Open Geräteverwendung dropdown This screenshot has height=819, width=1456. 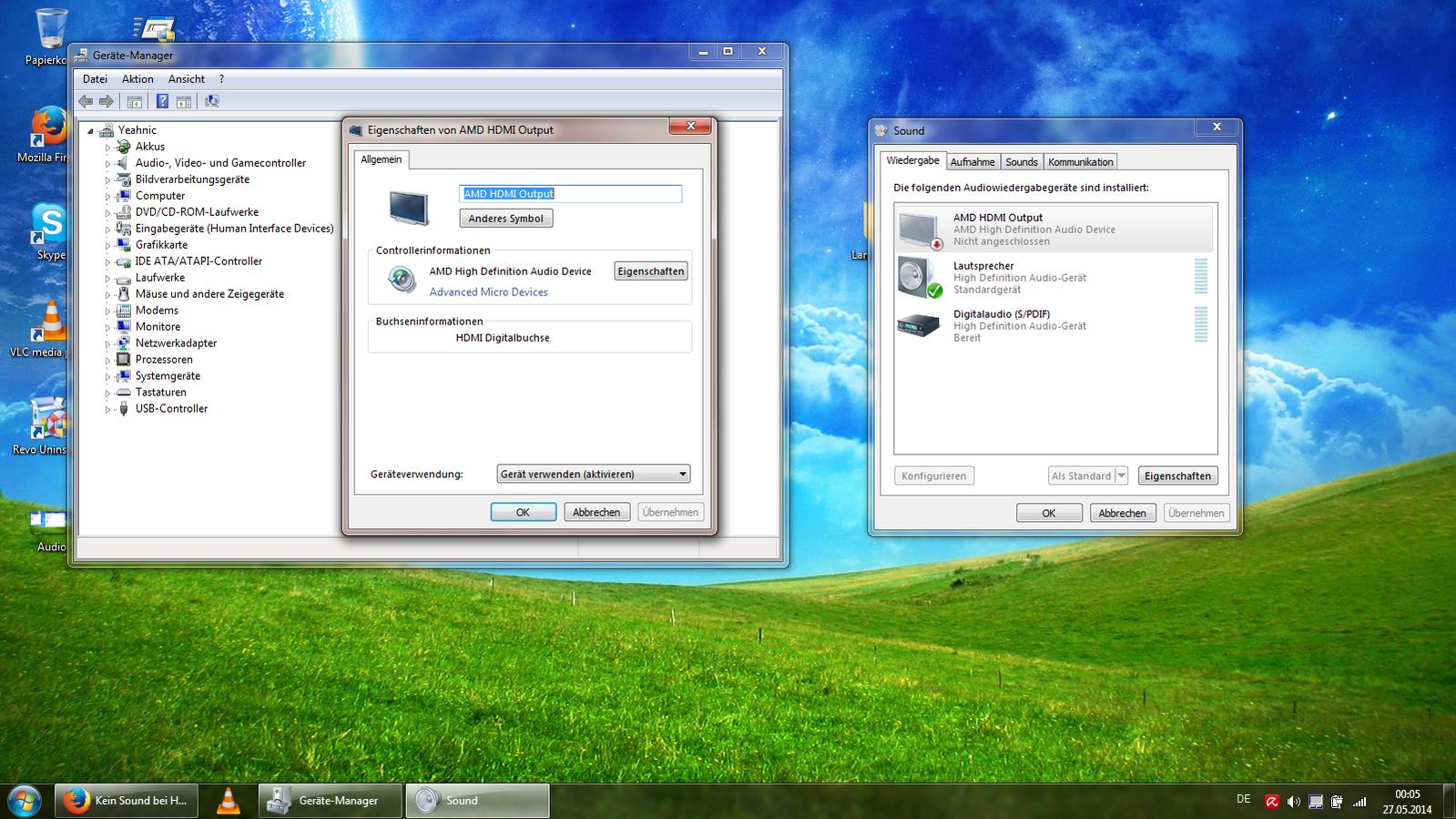click(x=593, y=474)
